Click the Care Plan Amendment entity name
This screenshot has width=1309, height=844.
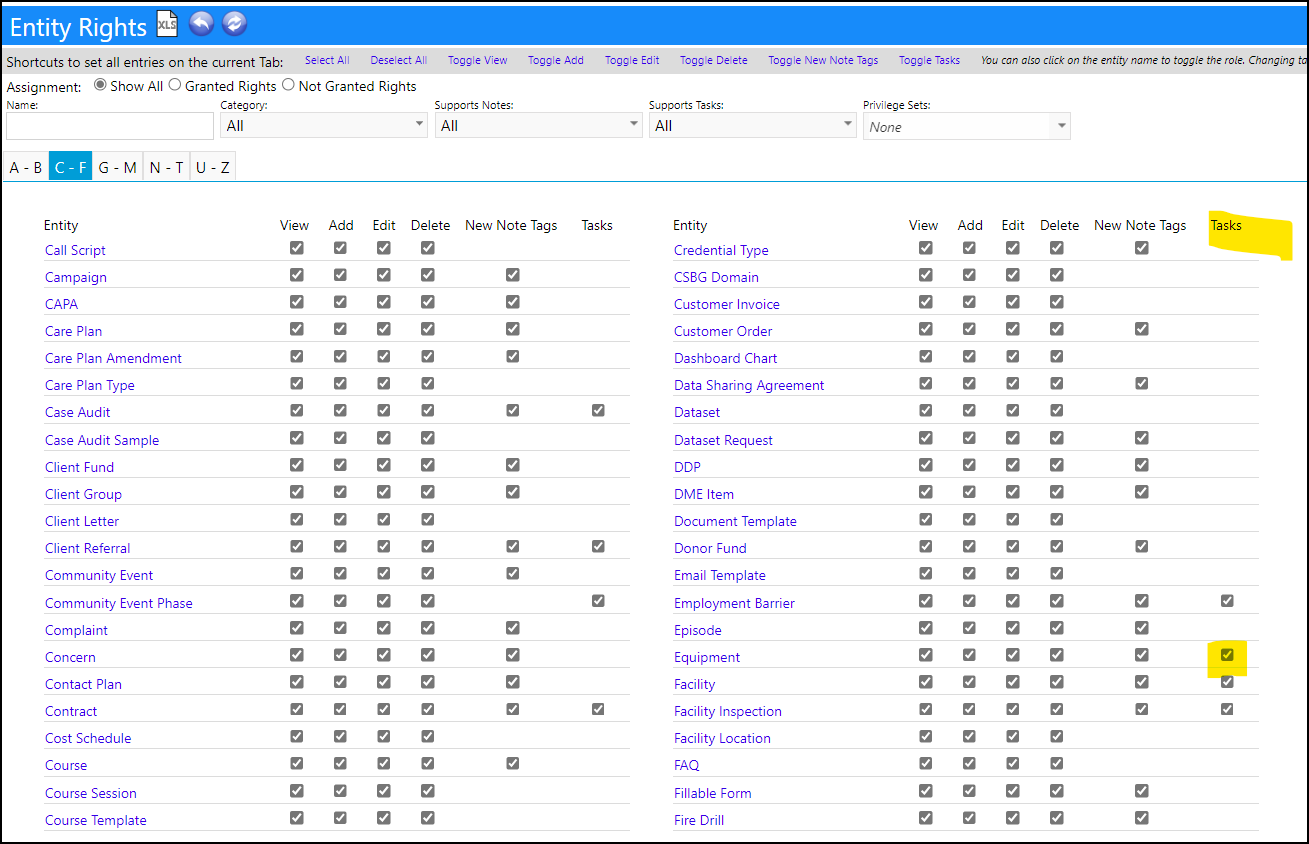click(113, 358)
